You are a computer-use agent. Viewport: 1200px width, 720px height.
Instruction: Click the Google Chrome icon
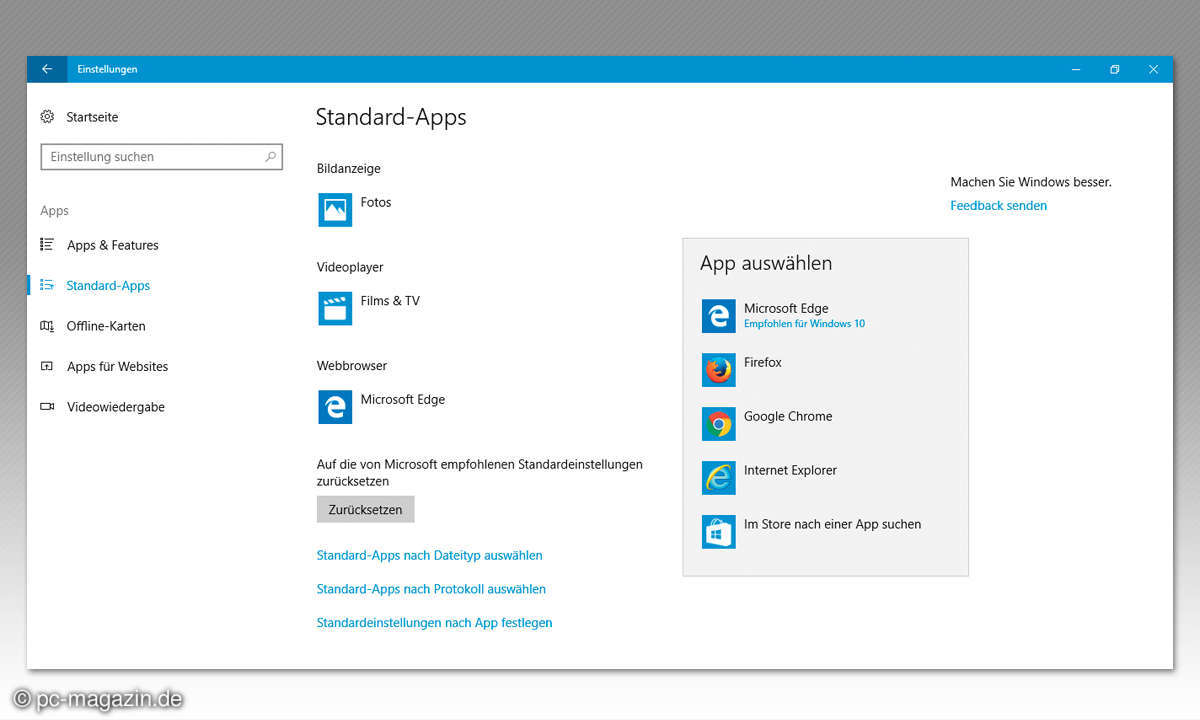click(718, 424)
